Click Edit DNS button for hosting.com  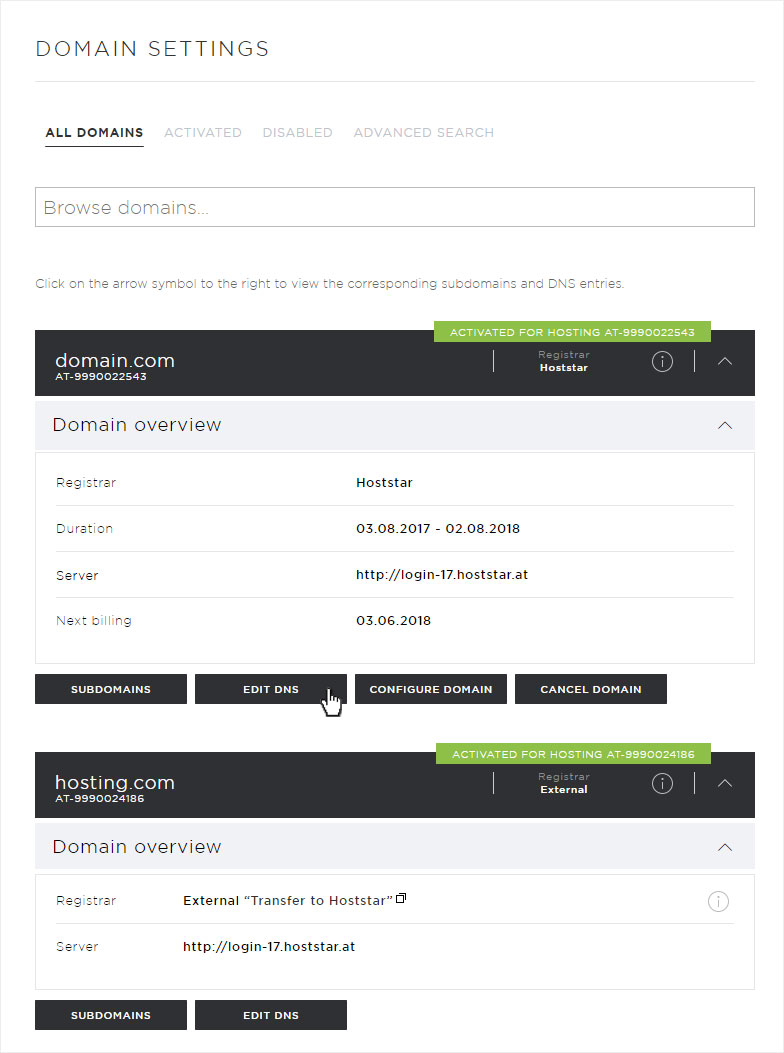(271, 1015)
